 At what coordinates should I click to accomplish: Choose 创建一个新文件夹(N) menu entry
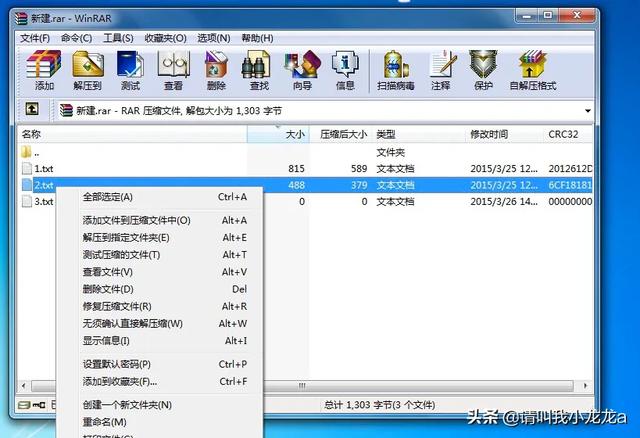pyautogui.click(x=160, y=405)
